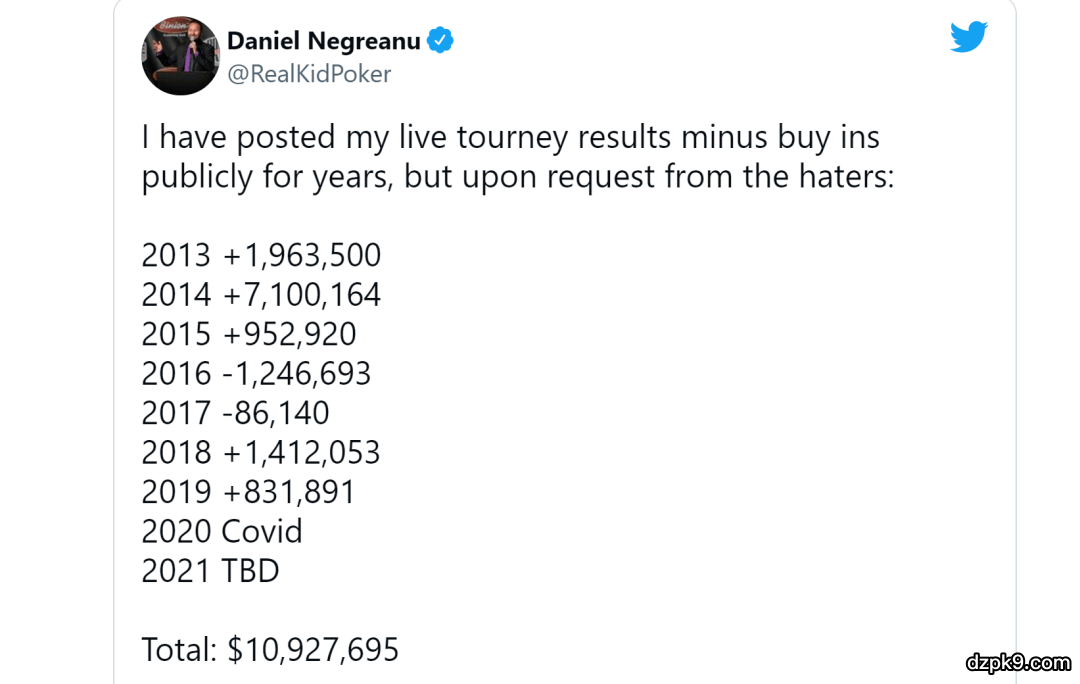Click the Twitter bird logo

(x=968, y=37)
